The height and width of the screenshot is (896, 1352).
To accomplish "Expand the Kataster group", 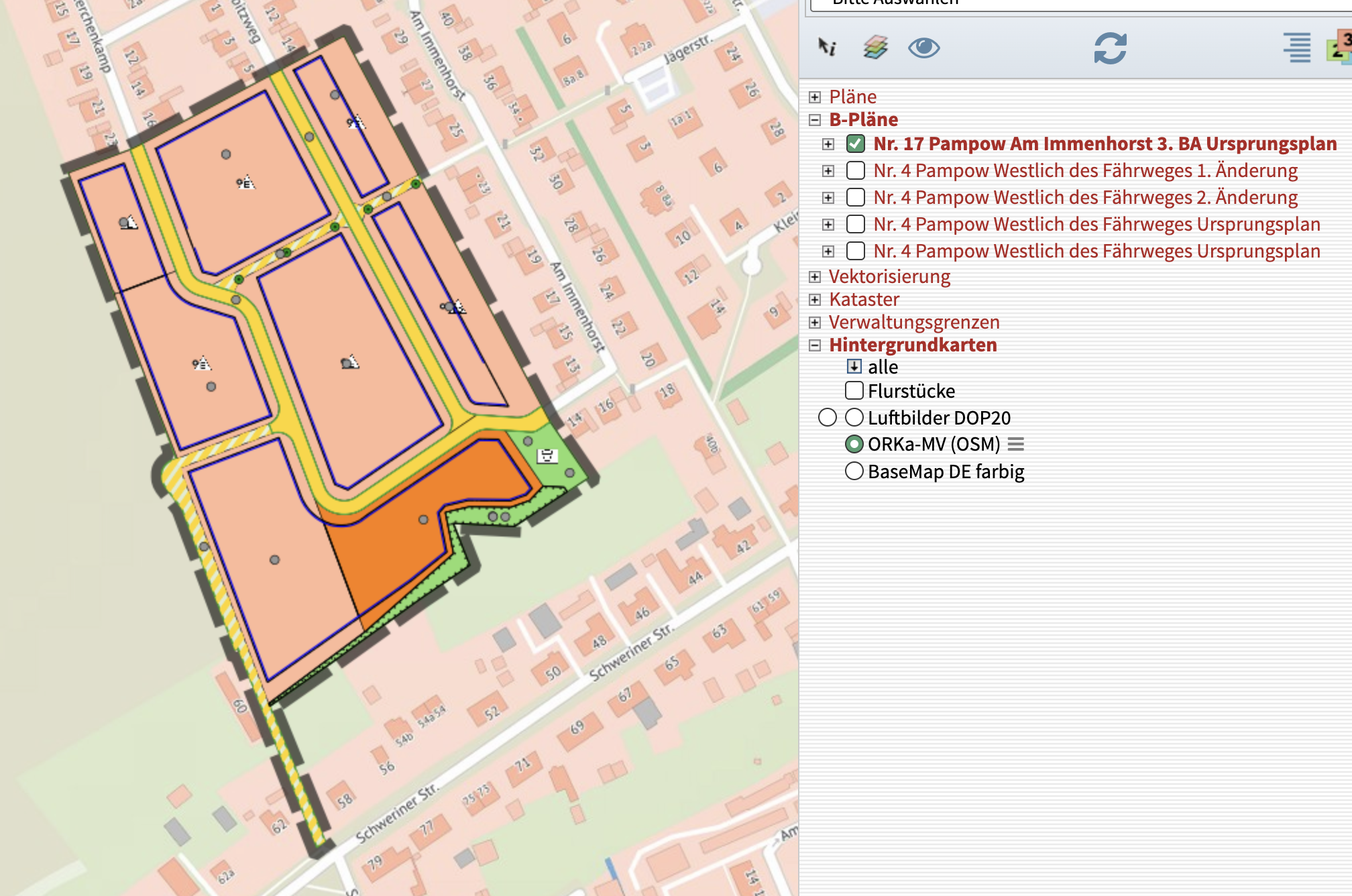I will [815, 299].
